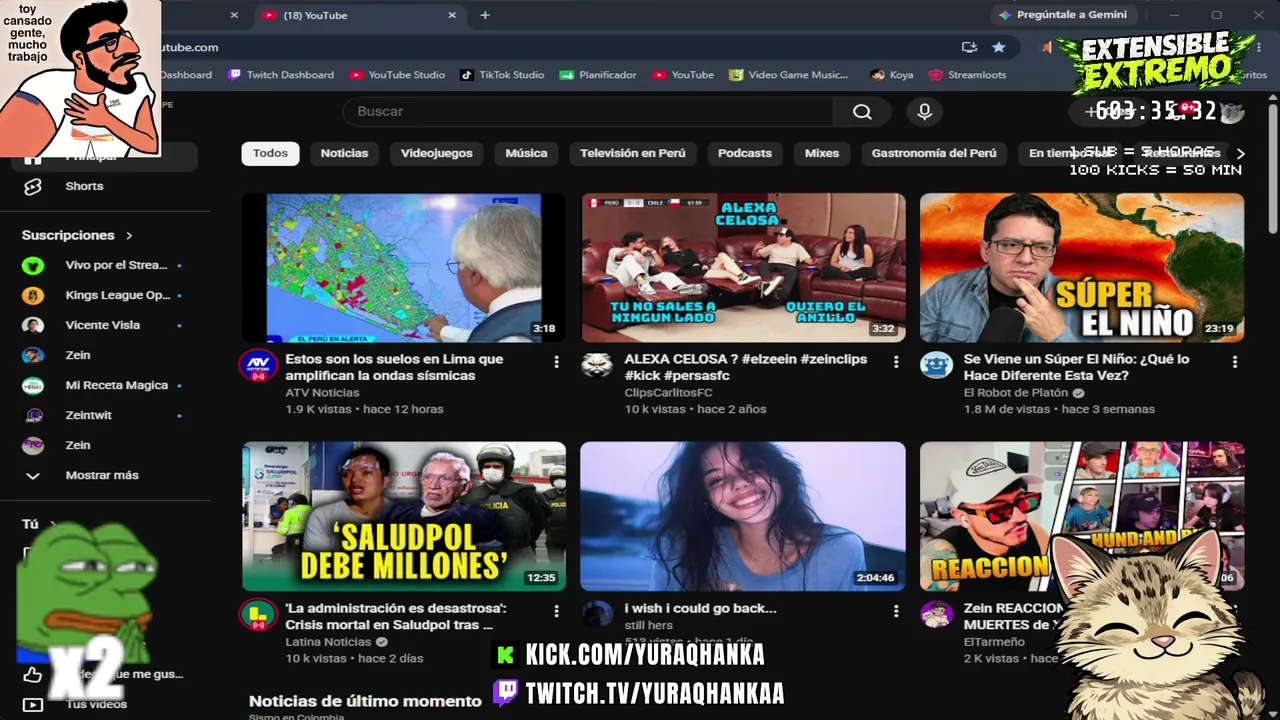Open the Planificador bookmark
The height and width of the screenshot is (720, 1280).
coord(598,75)
